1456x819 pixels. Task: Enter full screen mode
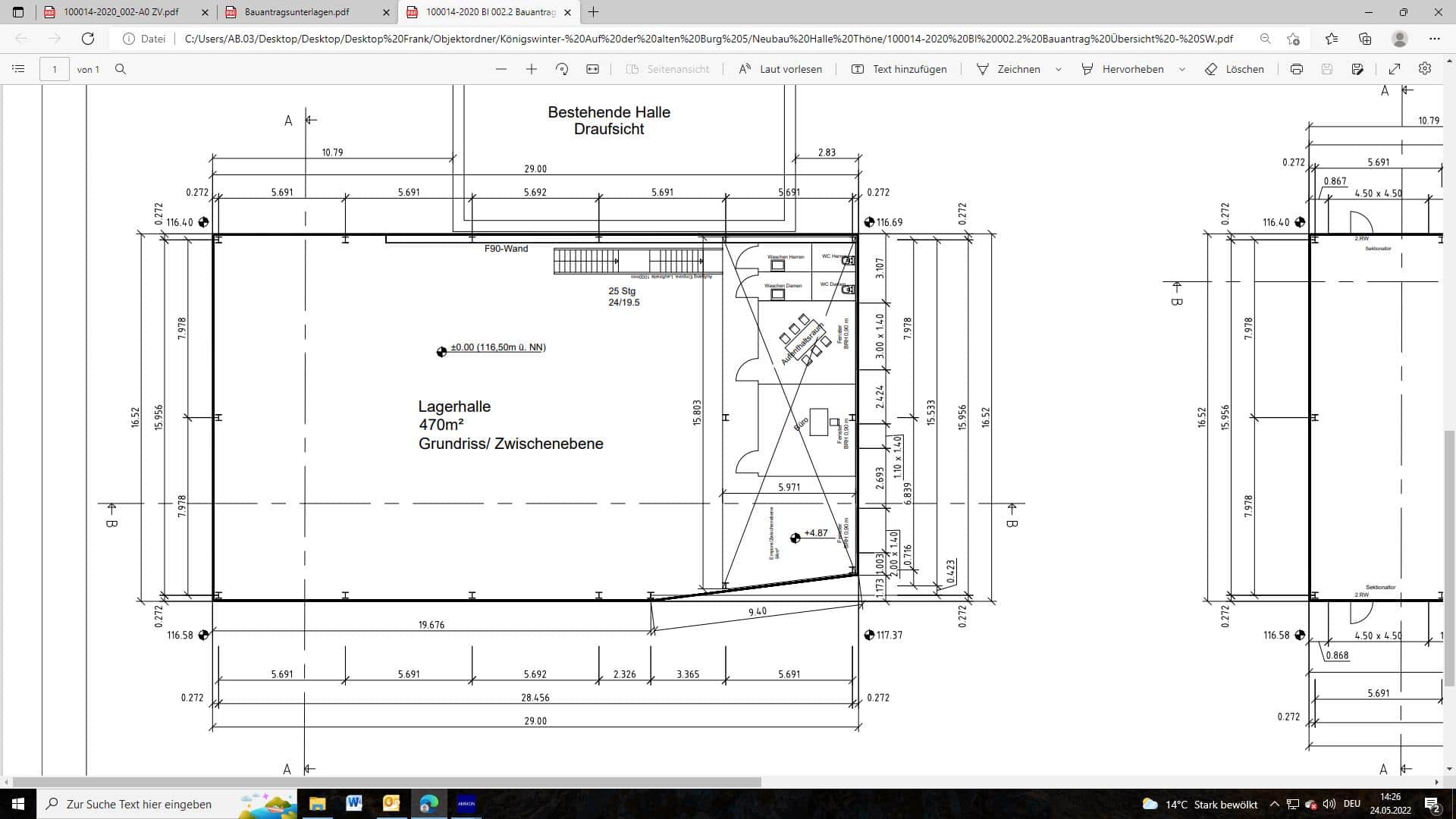(x=1395, y=69)
